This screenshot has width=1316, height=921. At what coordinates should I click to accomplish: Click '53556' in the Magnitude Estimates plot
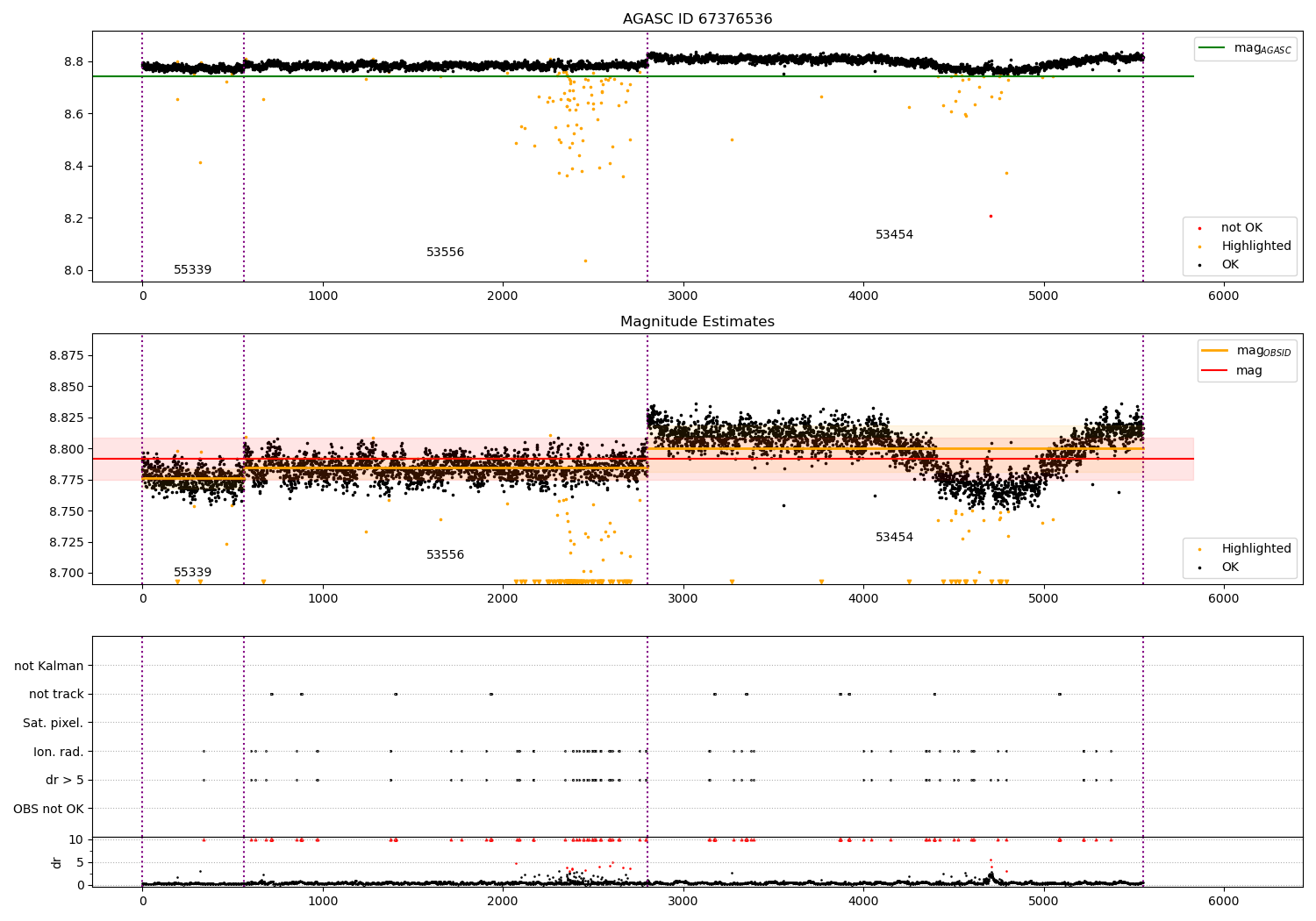click(445, 555)
